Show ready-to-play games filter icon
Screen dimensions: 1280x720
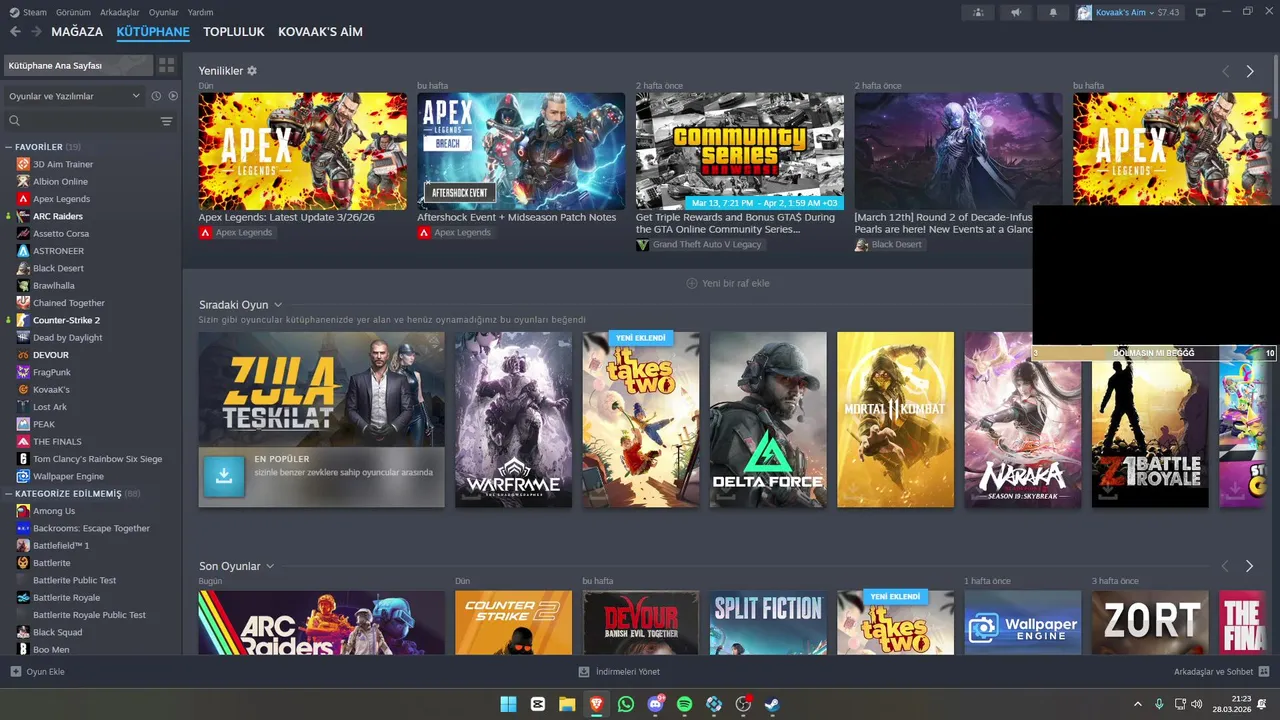[x=173, y=96]
